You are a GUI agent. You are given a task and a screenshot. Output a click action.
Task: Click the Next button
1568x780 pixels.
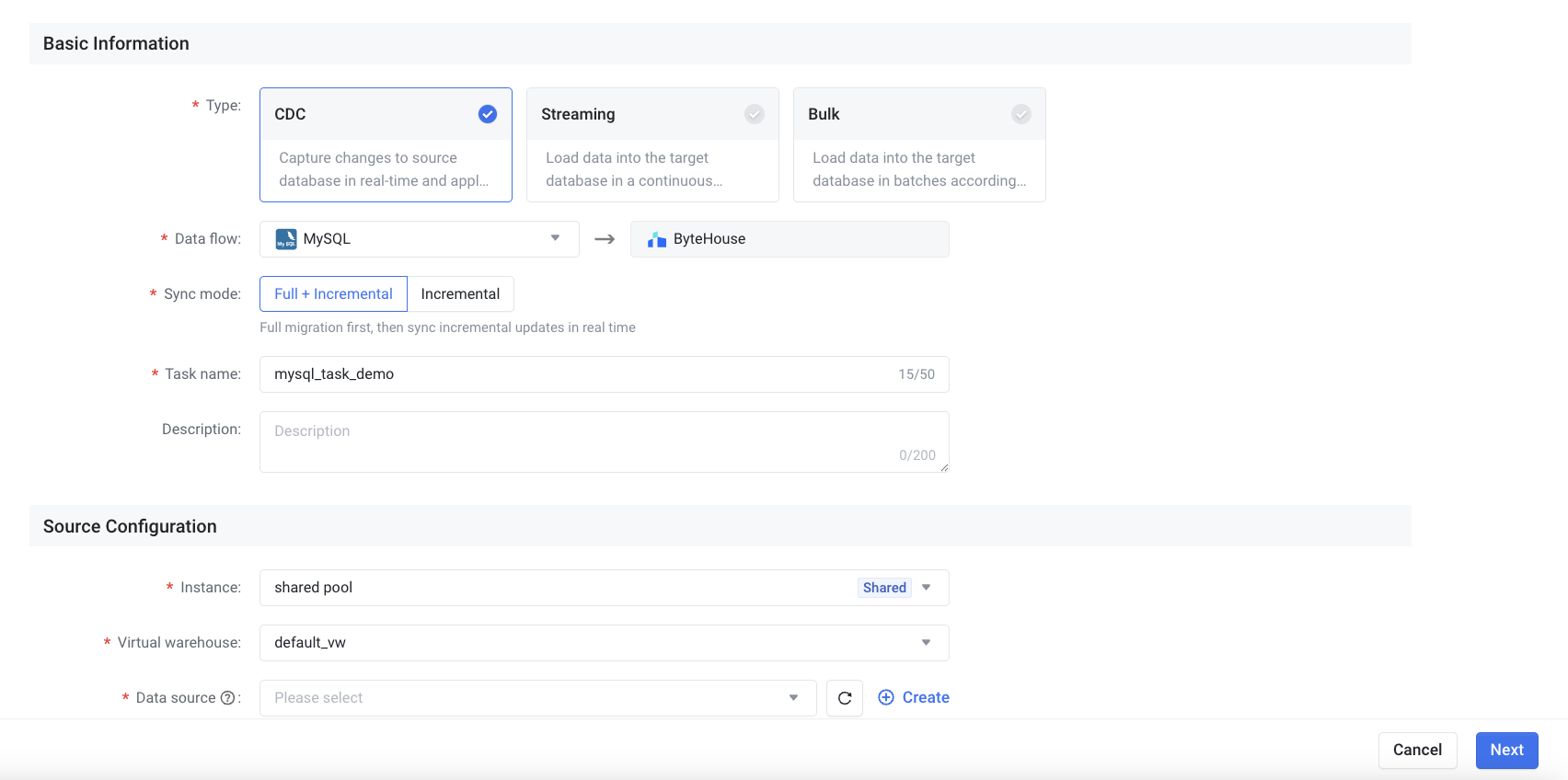coord(1506,751)
